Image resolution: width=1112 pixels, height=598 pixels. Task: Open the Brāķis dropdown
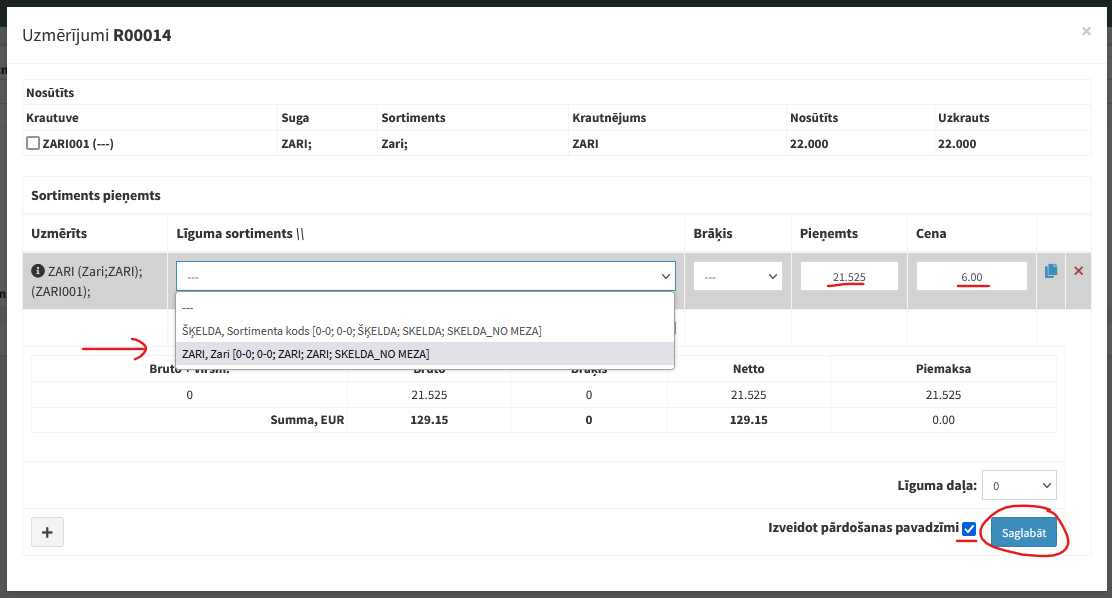point(738,276)
